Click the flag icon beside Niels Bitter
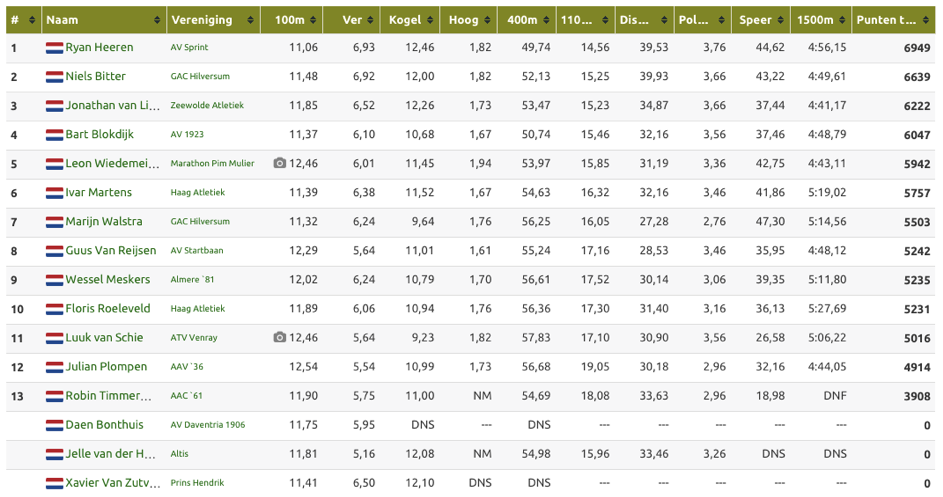This screenshot has height=497, width=943. click(x=54, y=76)
